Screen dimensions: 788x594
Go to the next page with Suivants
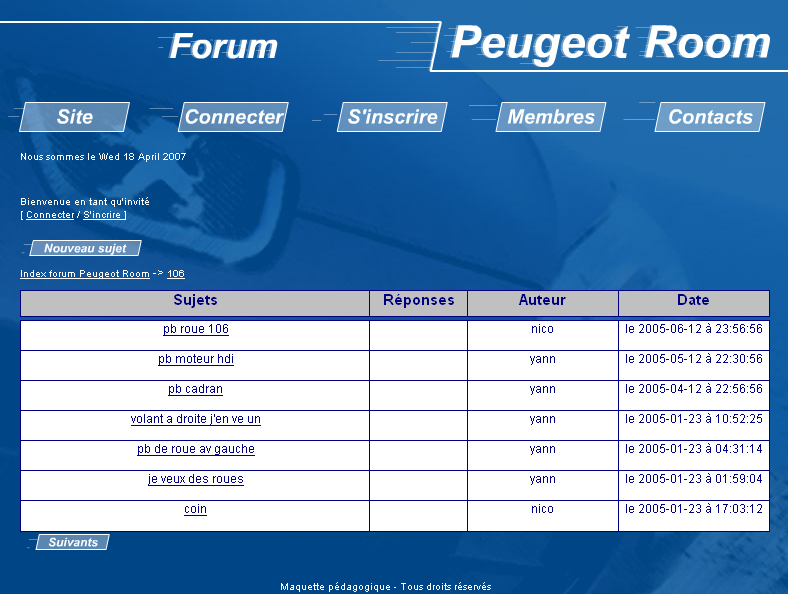coord(73,542)
